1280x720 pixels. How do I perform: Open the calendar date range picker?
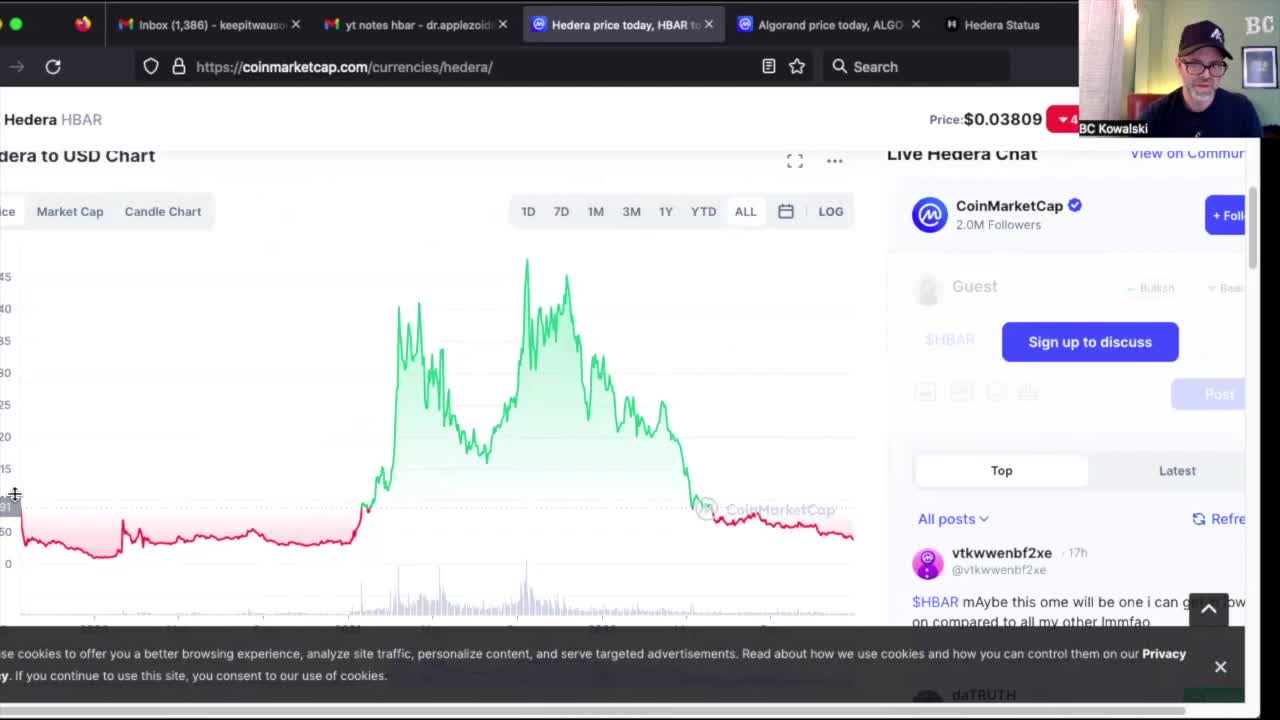click(x=786, y=211)
